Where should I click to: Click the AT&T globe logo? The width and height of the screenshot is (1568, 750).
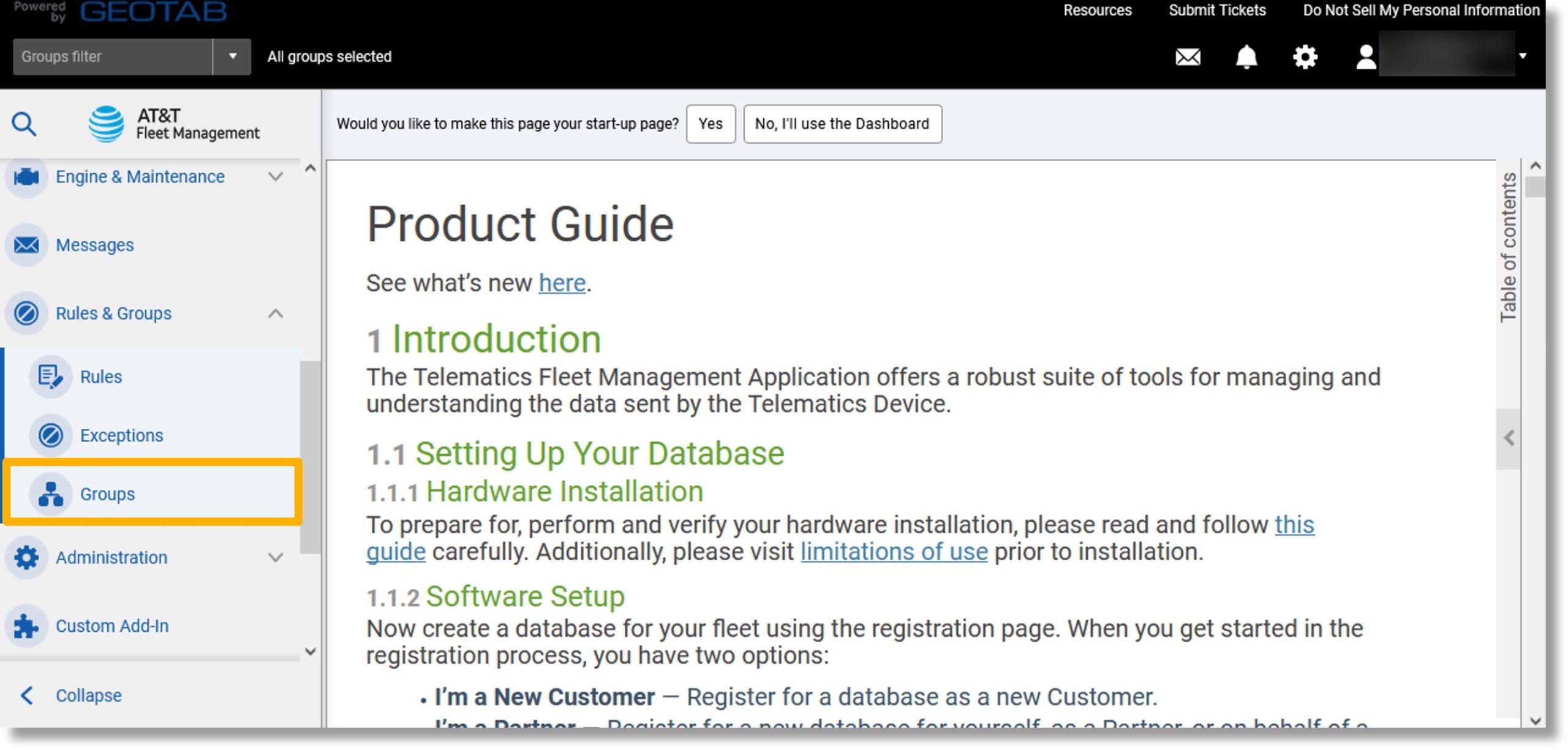[107, 124]
